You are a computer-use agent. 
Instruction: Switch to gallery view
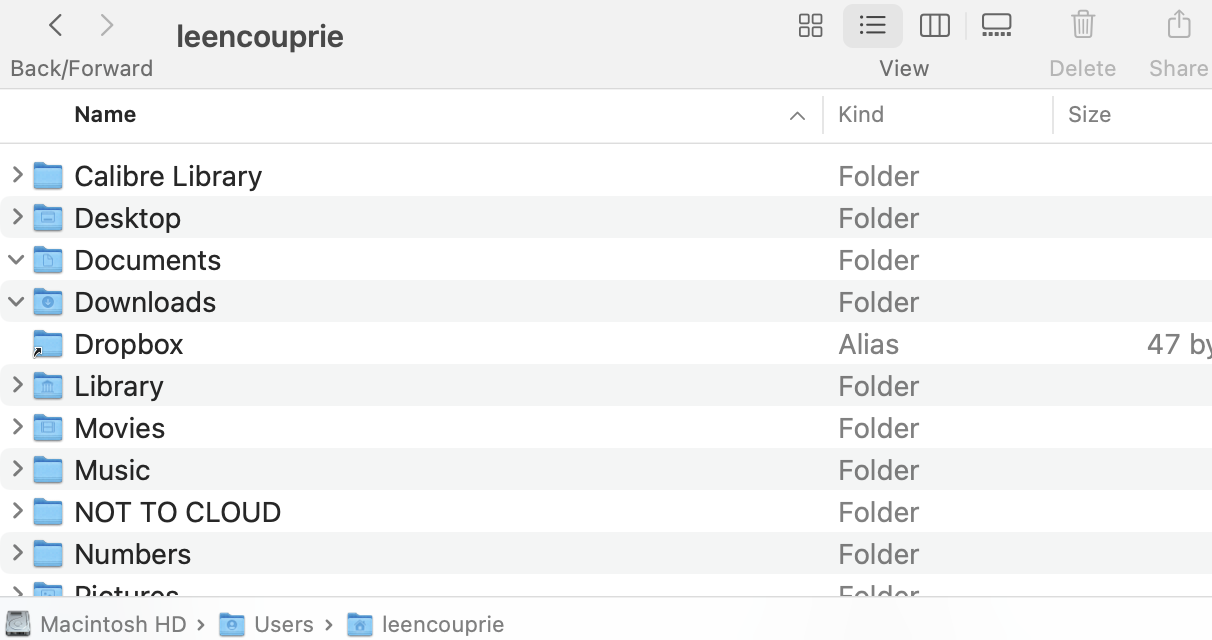tap(996, 26)
